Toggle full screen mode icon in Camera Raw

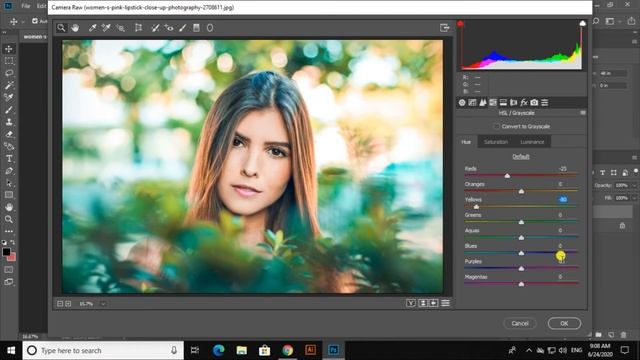tap(444, 28)
